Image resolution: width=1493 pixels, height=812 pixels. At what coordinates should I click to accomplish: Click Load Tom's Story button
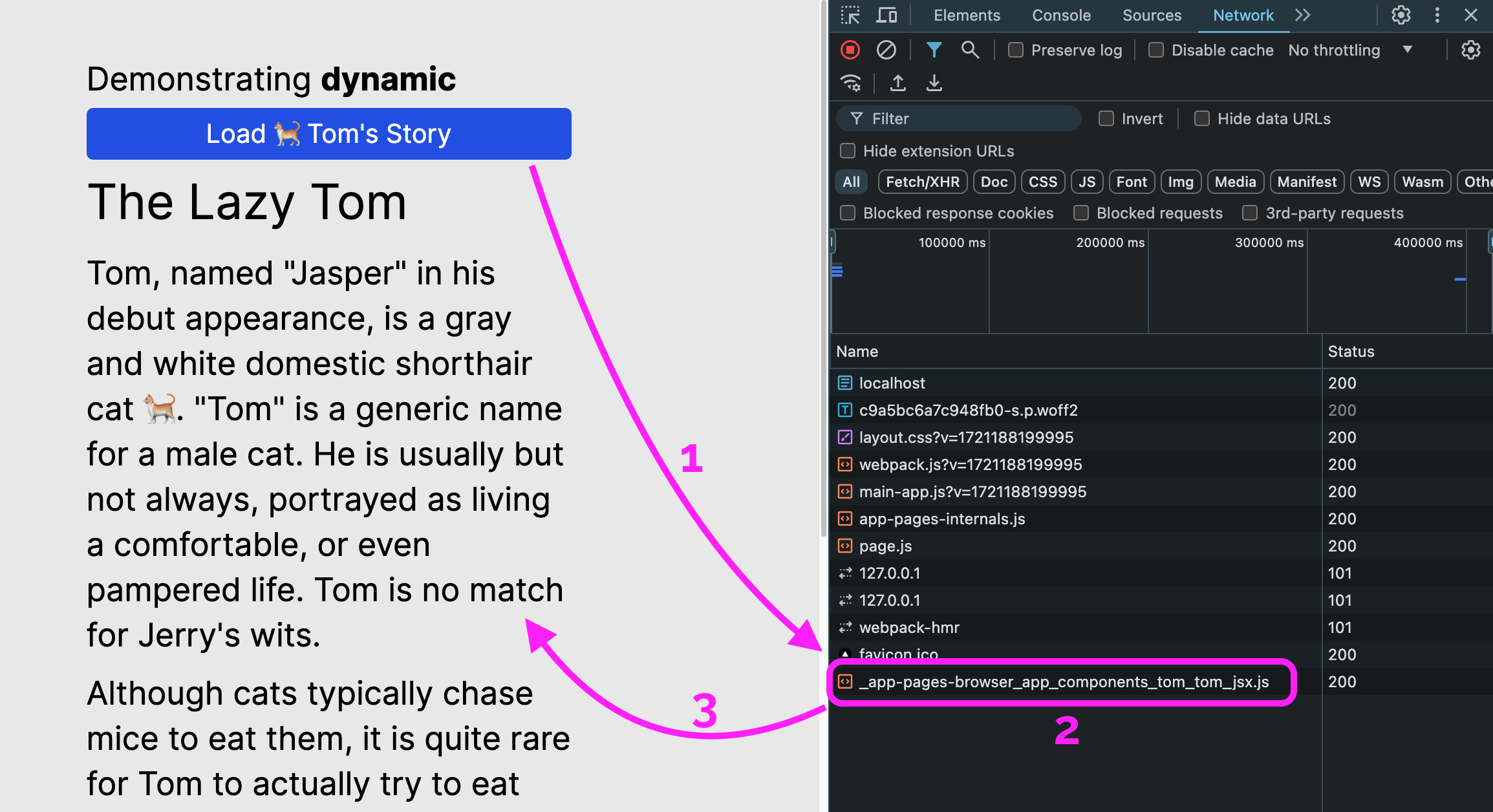tap(329, 132)
